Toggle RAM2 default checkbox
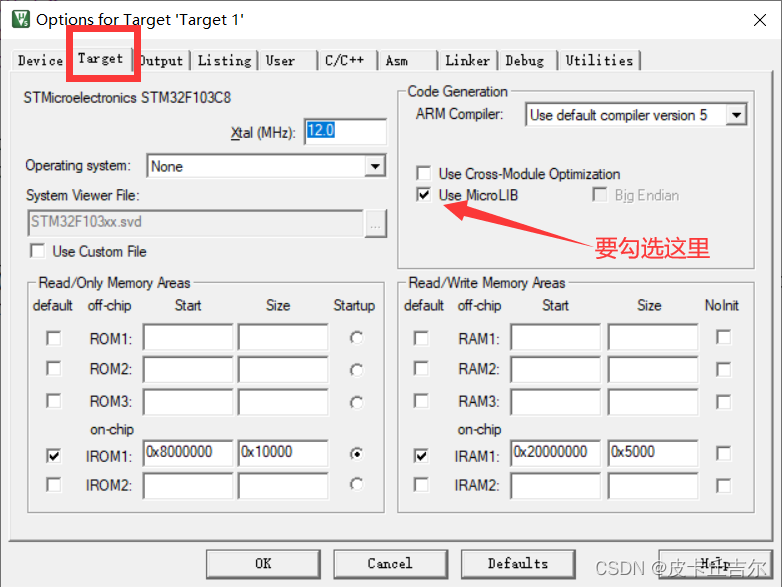 click(421, 369)
